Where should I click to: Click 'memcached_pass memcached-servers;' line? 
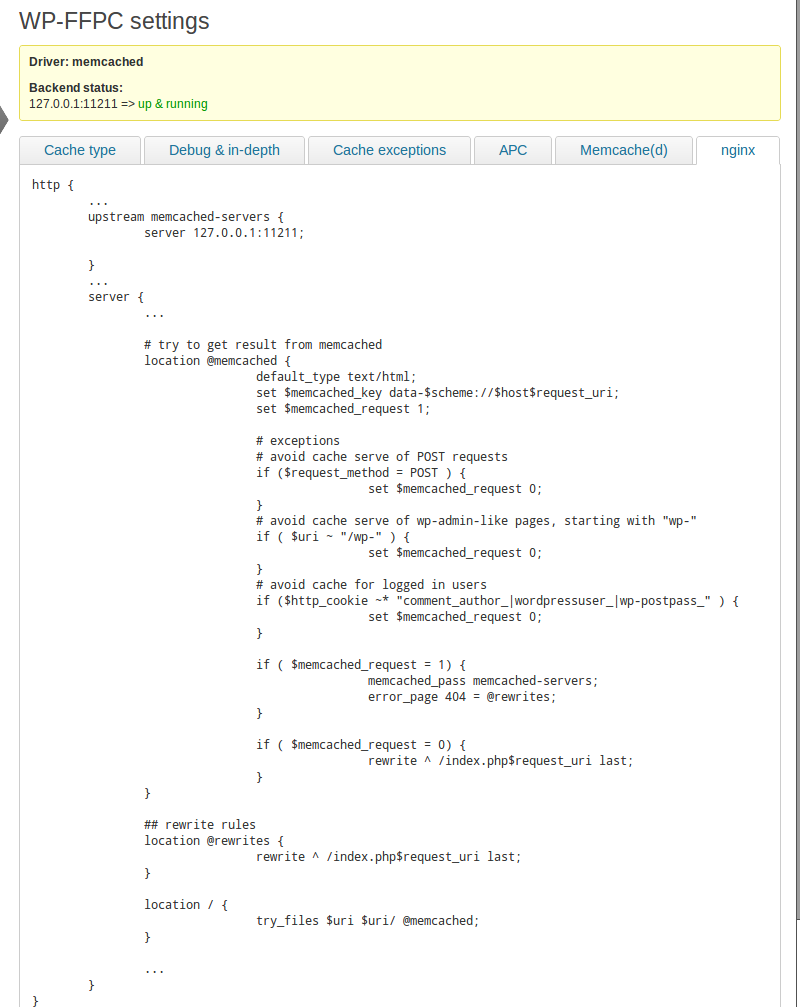point(483,681)
